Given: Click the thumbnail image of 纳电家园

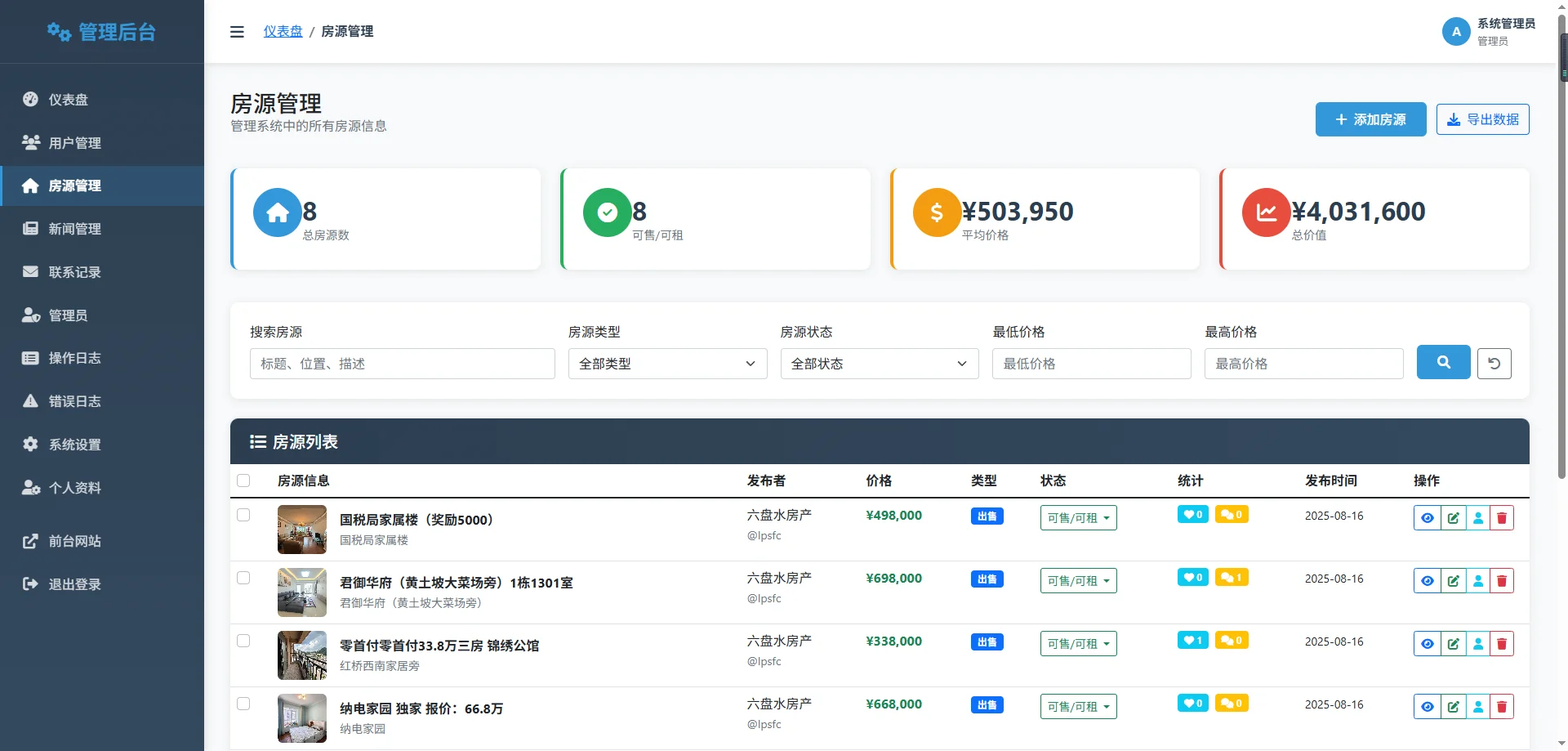Looking at the screenshot, I should pos(301,717).
